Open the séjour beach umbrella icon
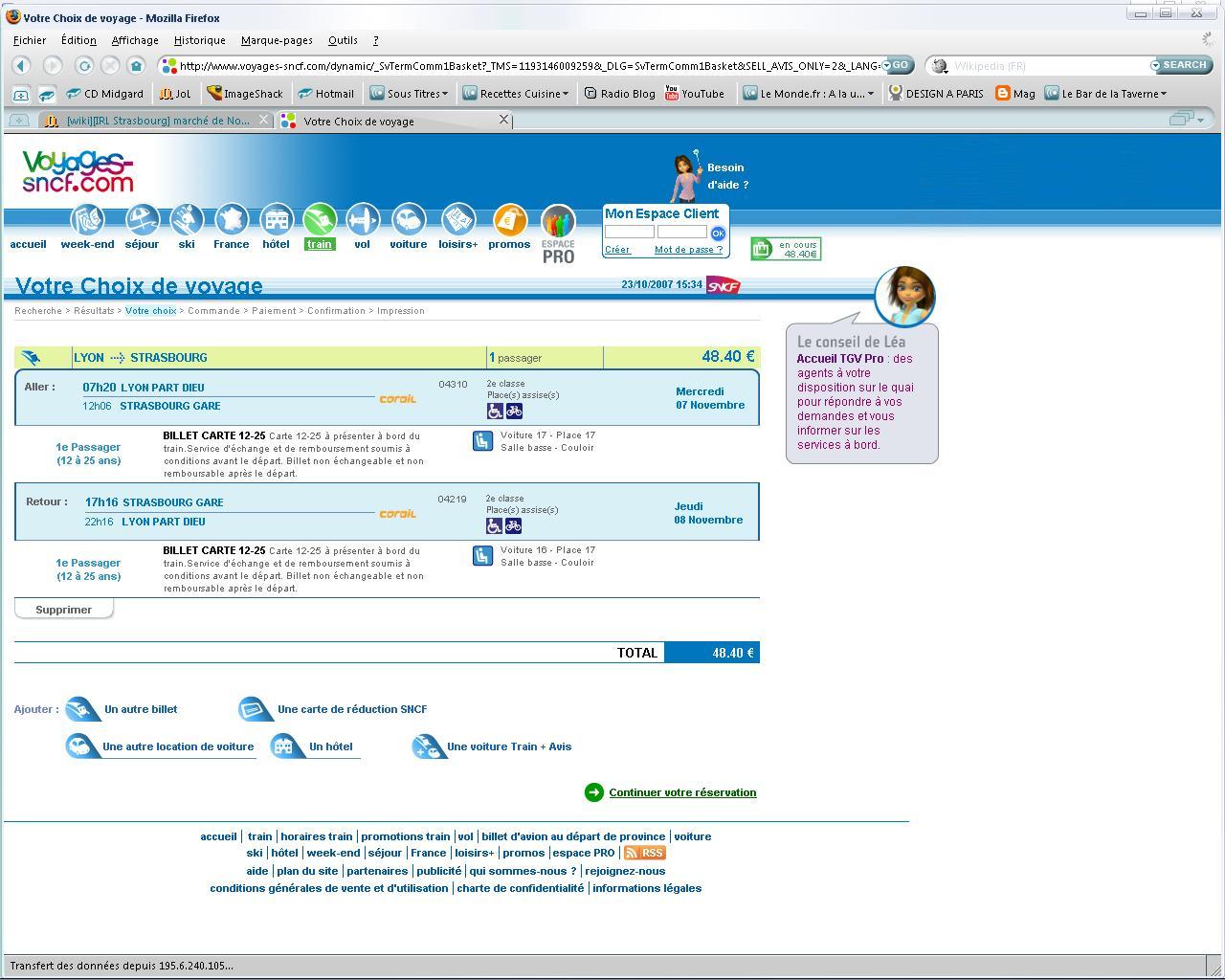Viewport: 1225px width, 980px height. coord(142,220)
